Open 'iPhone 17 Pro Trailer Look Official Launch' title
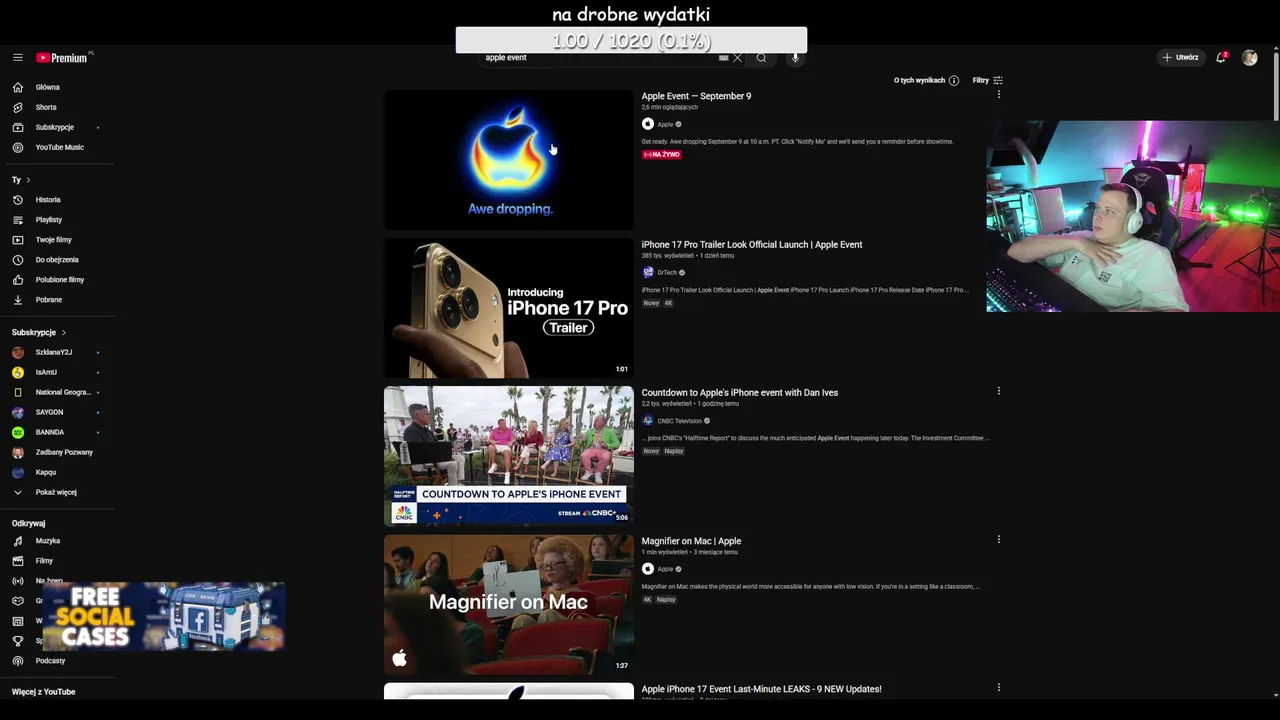Screen dimensions: 1280x720 (751, 244)
